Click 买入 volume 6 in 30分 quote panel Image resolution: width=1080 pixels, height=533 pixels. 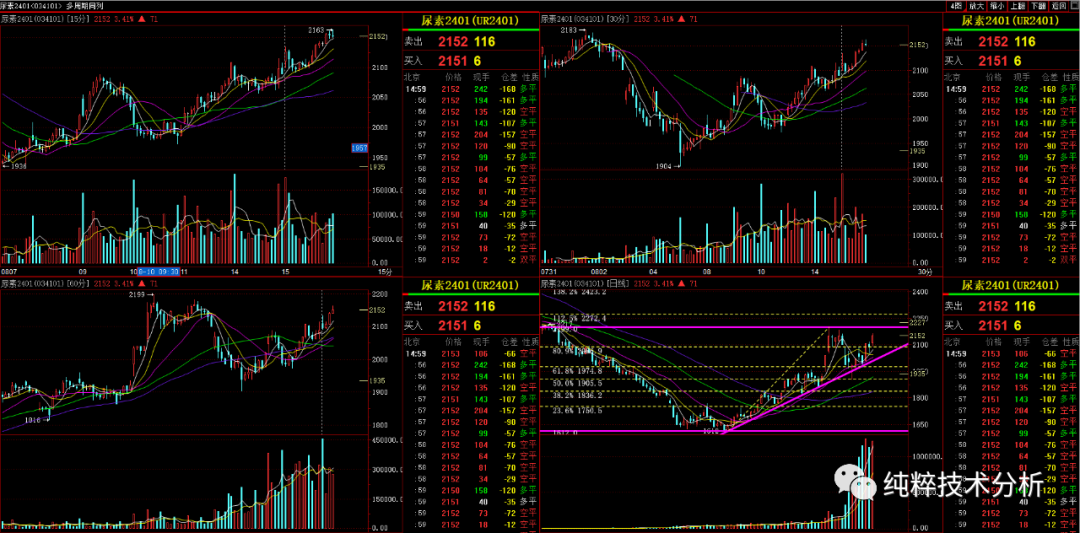pos(1017,61)
